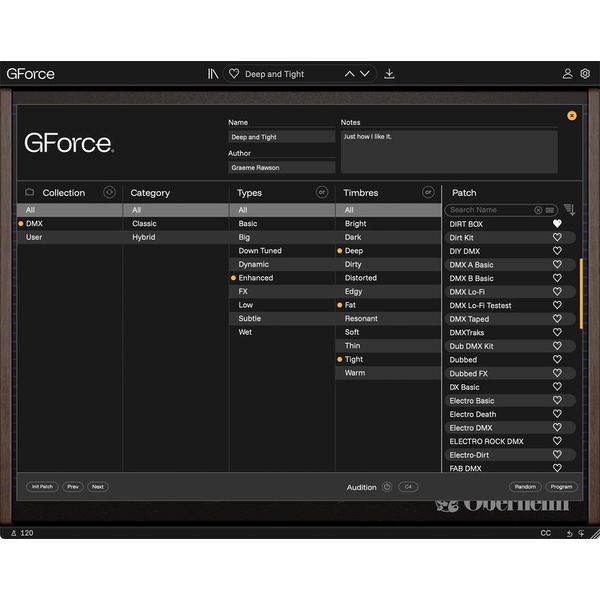Click the Prev button

[x=73, y=487]
